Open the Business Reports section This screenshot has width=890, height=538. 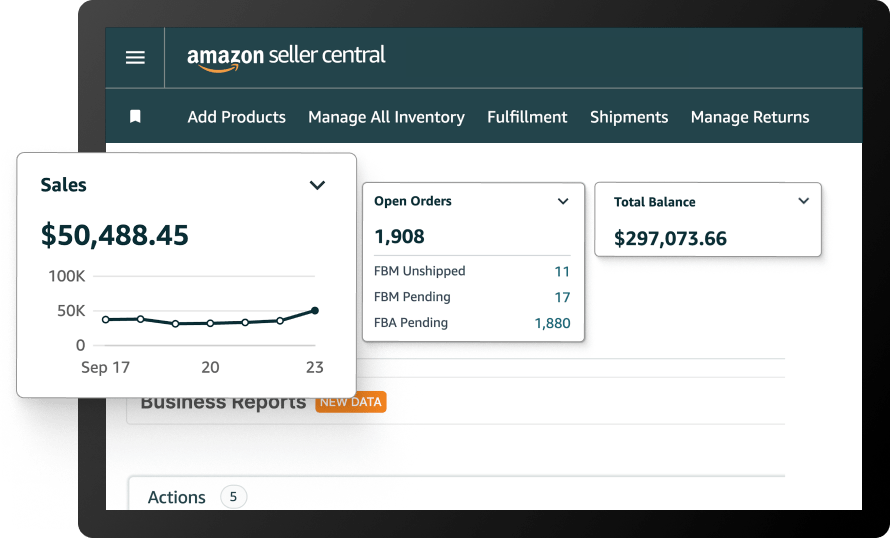coord(223,402)
